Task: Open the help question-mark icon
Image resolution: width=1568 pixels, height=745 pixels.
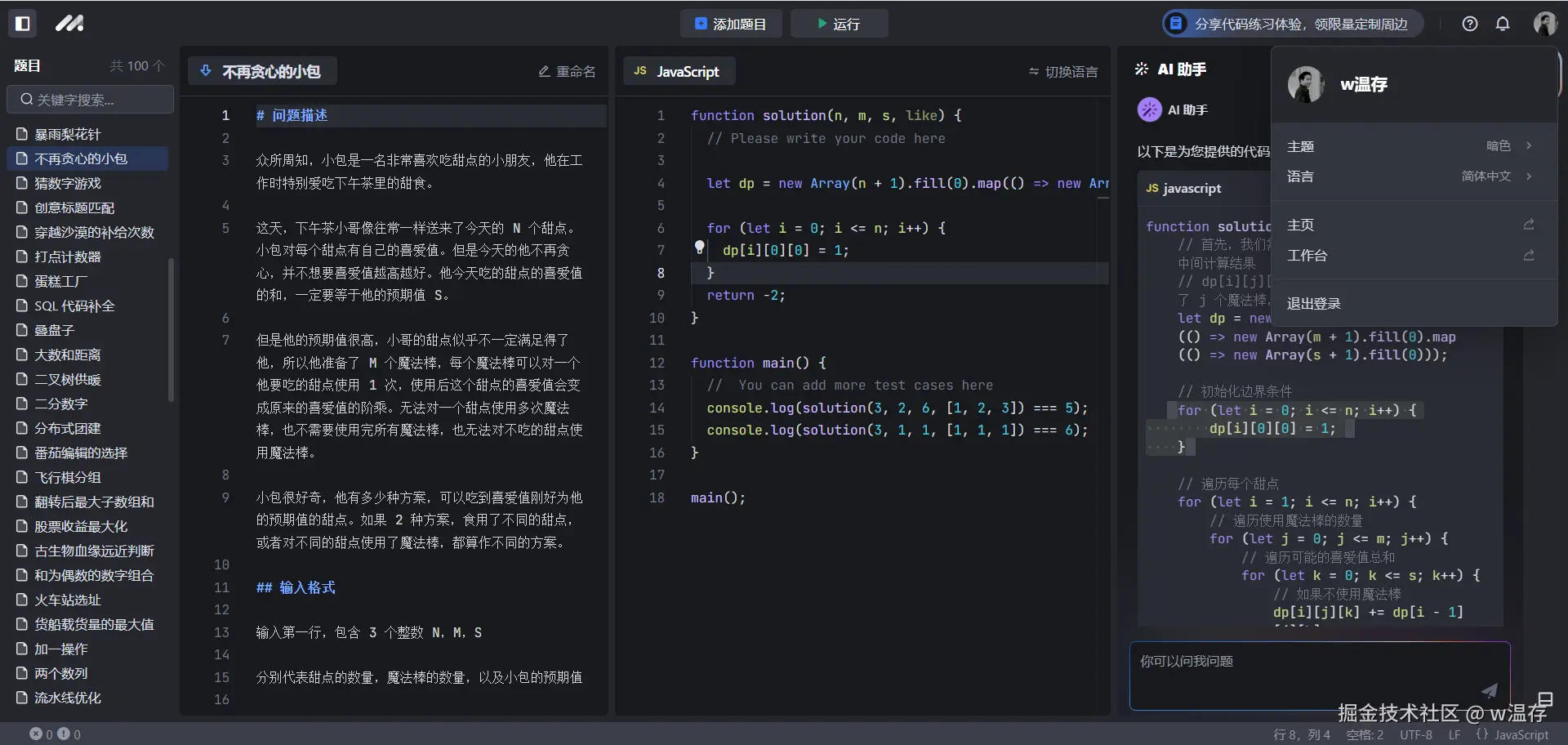Action: pos(1470,24)
